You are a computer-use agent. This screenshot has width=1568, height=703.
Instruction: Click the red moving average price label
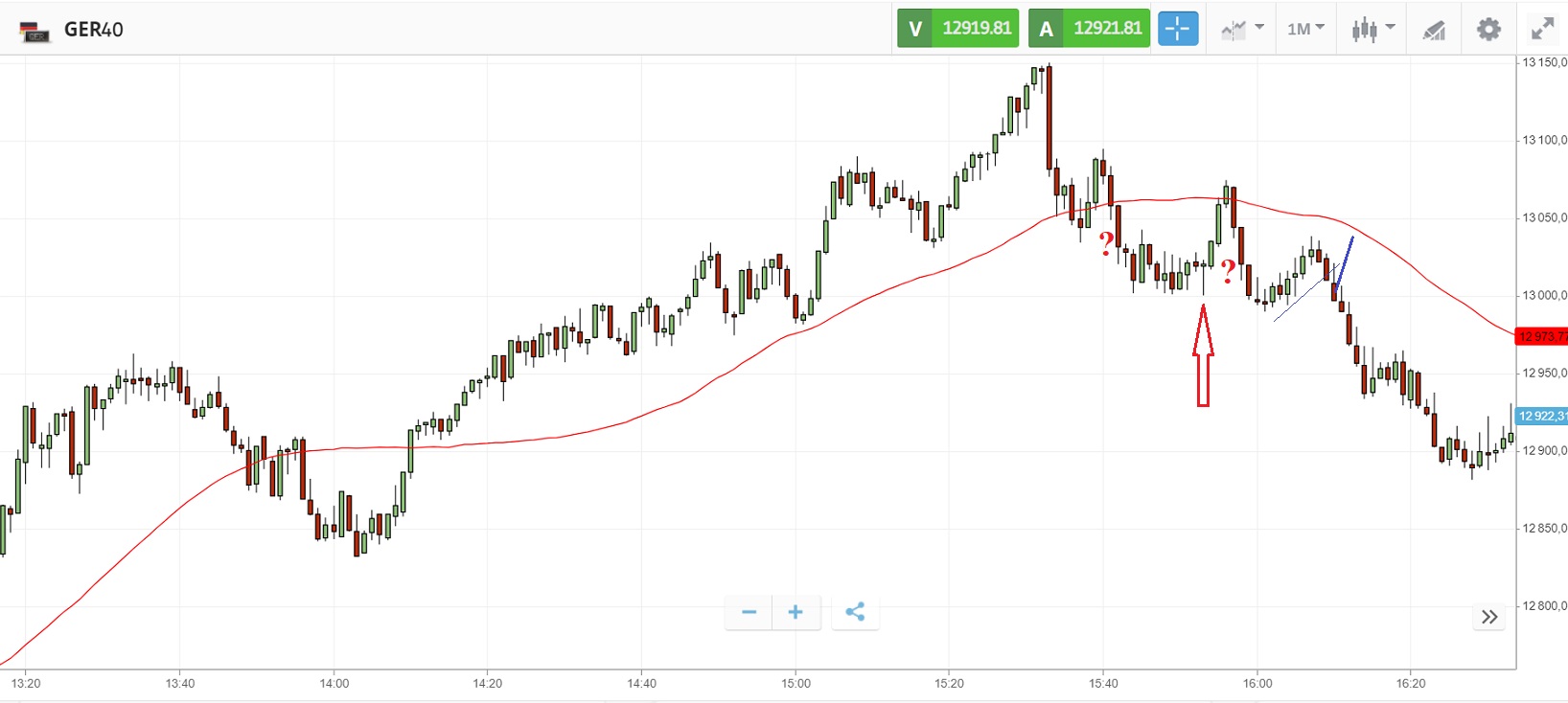(x=1541, y=336)
